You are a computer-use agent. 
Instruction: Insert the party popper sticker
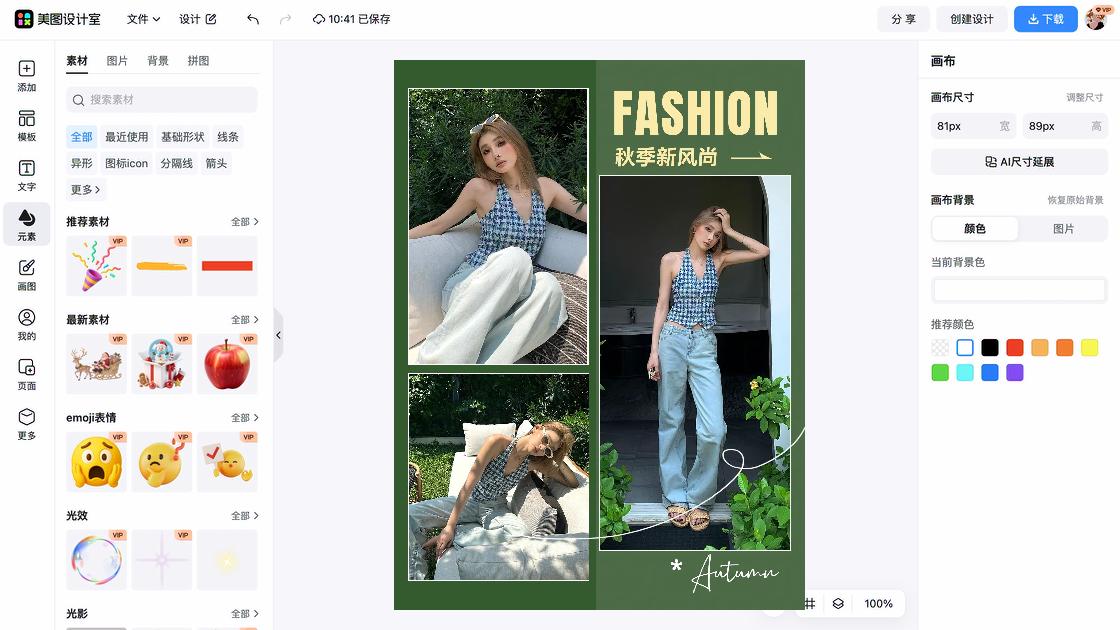point(96,266)
